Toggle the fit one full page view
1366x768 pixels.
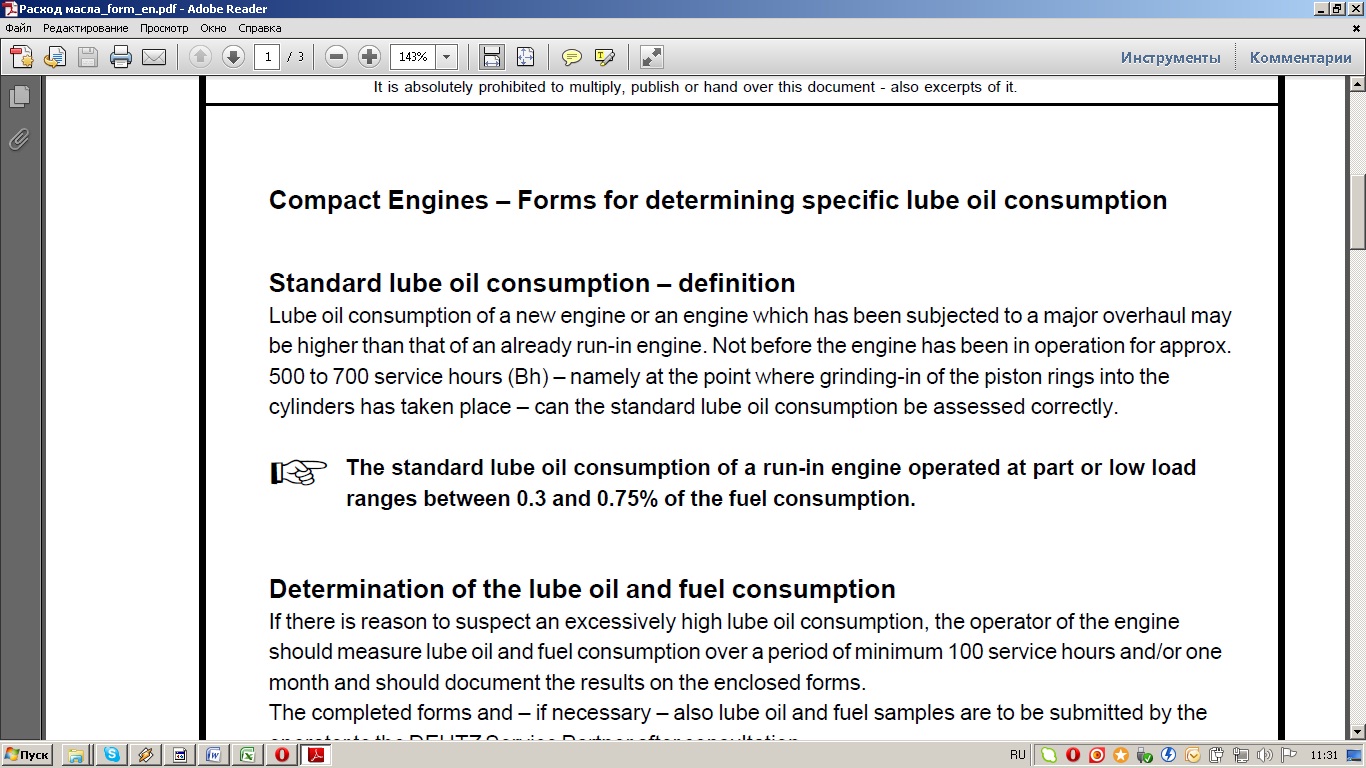[x=525, y=57]
